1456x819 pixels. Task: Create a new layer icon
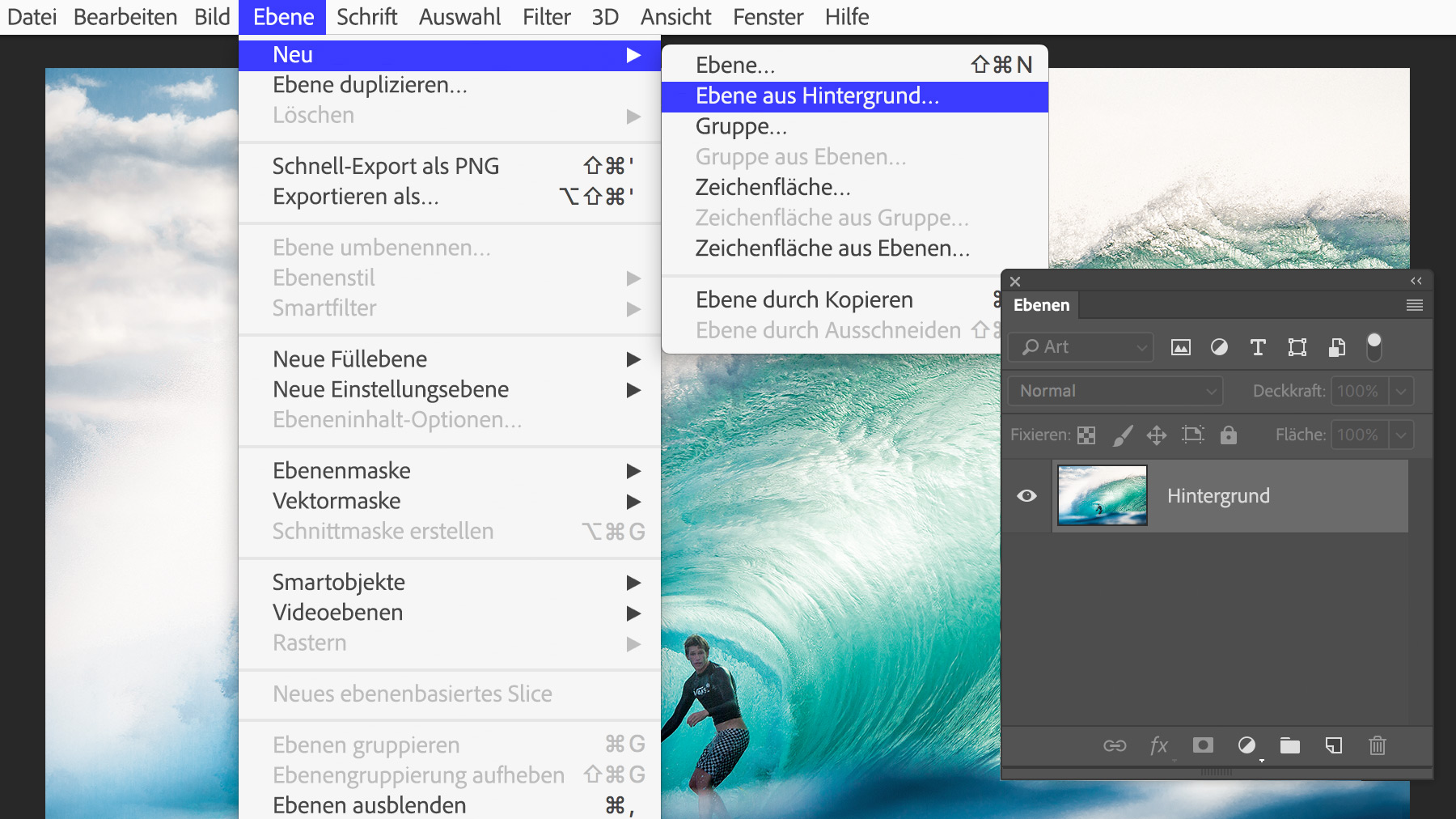[x=1334, y=745]
